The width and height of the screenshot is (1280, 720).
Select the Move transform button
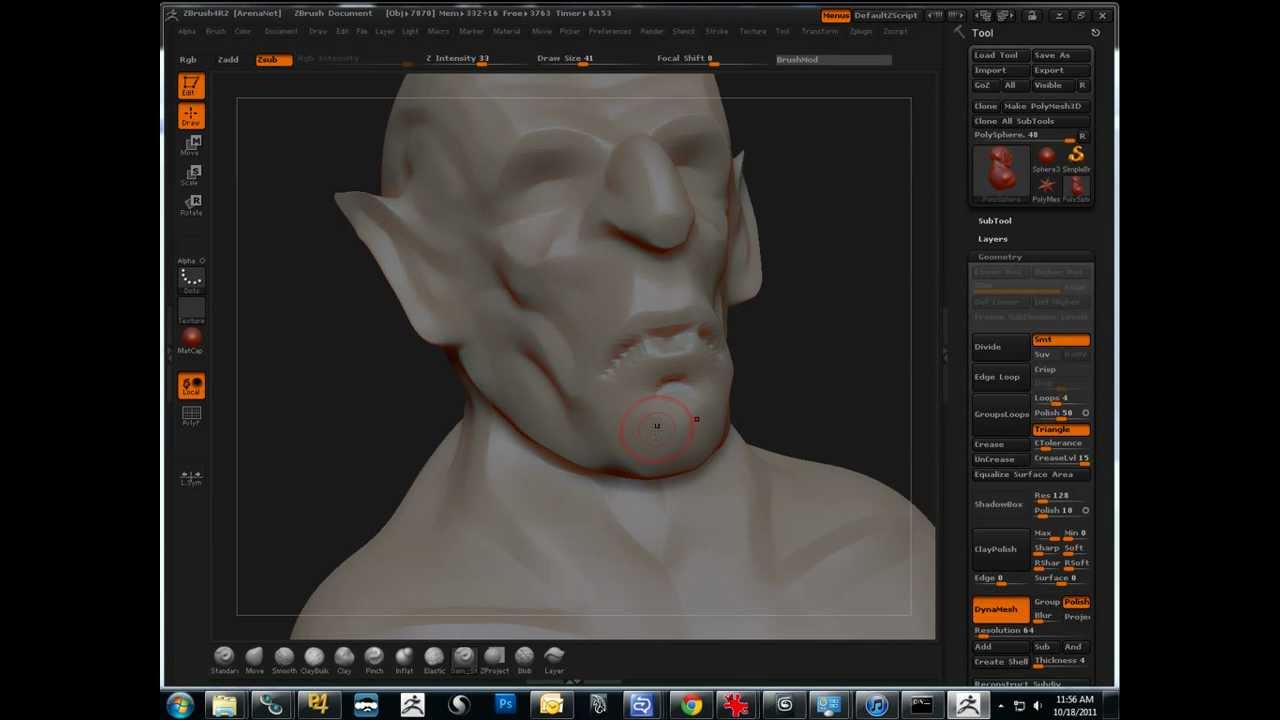click(191, 146)
